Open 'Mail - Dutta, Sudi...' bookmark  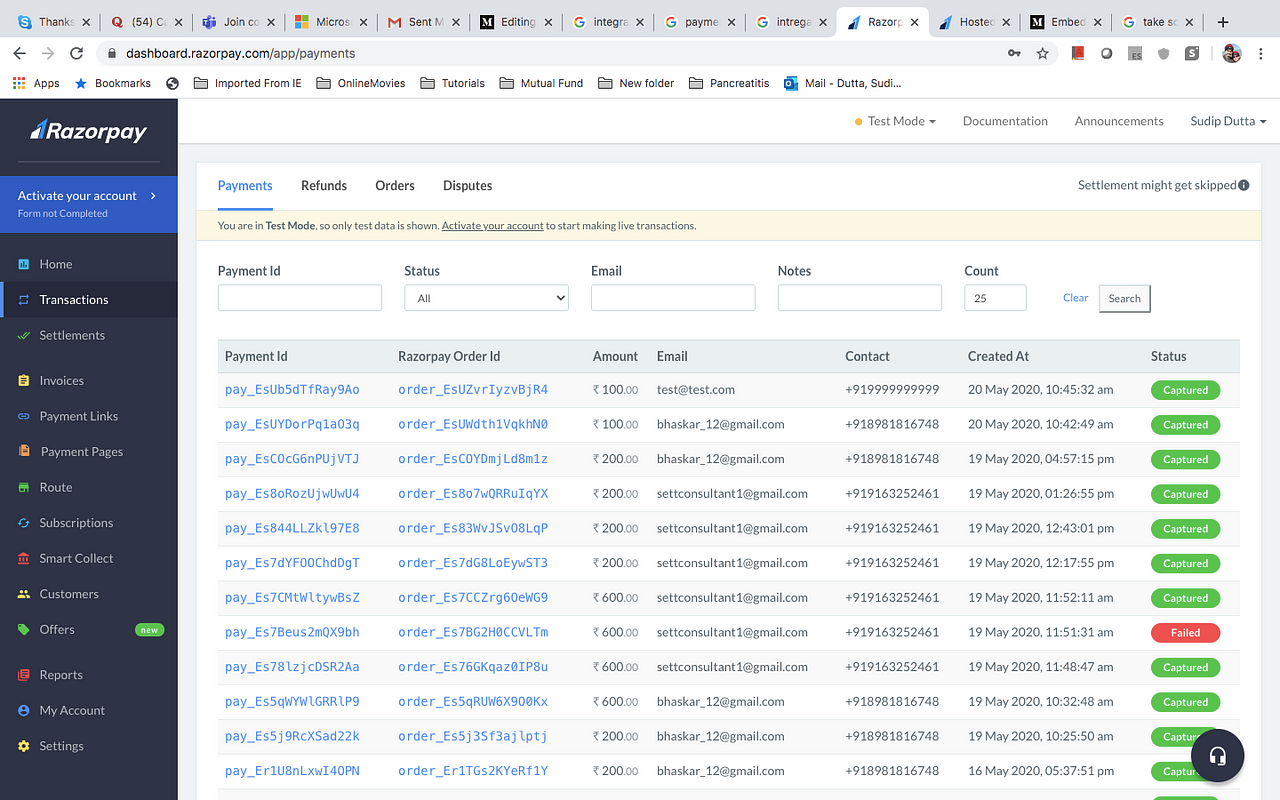(842, 83)
